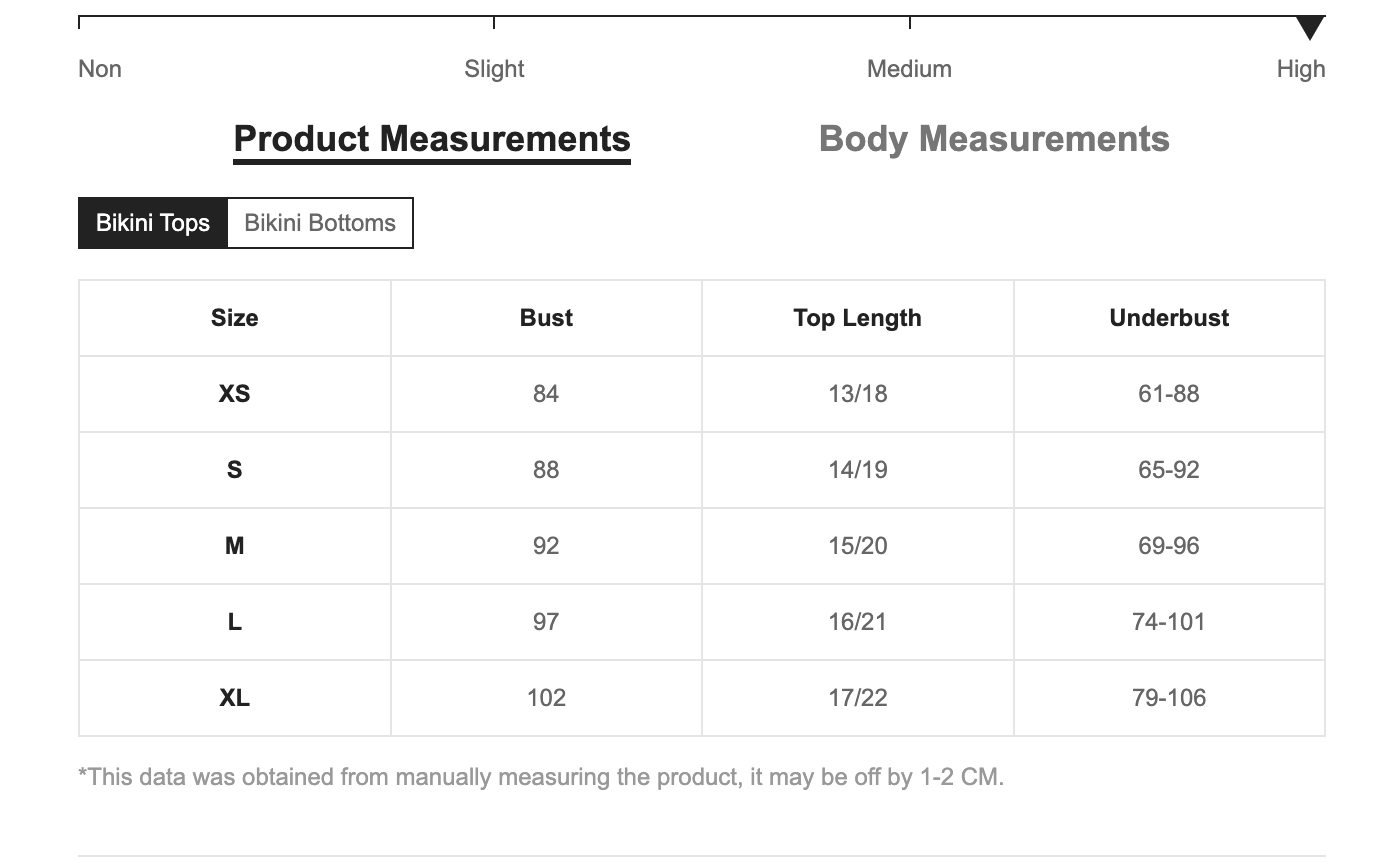Viewport: 1384px width, 866px height.
Task: Click the Medium stretch label
Action: [909, 69]
